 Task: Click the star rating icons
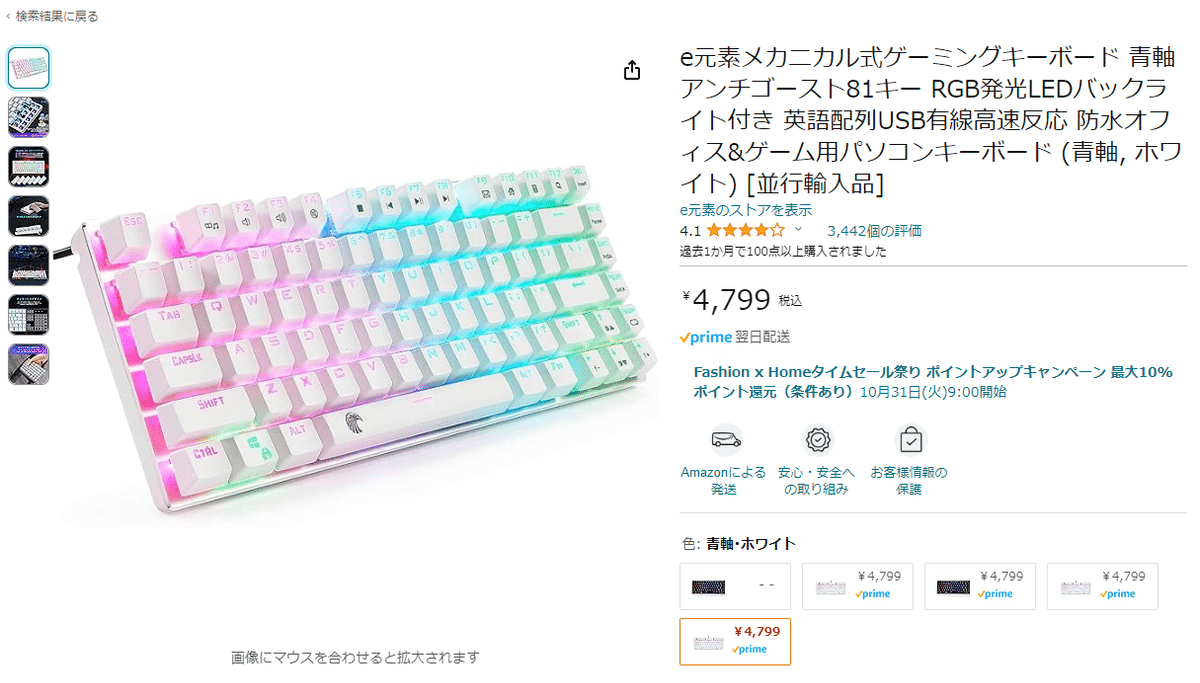tap(745, 231)
